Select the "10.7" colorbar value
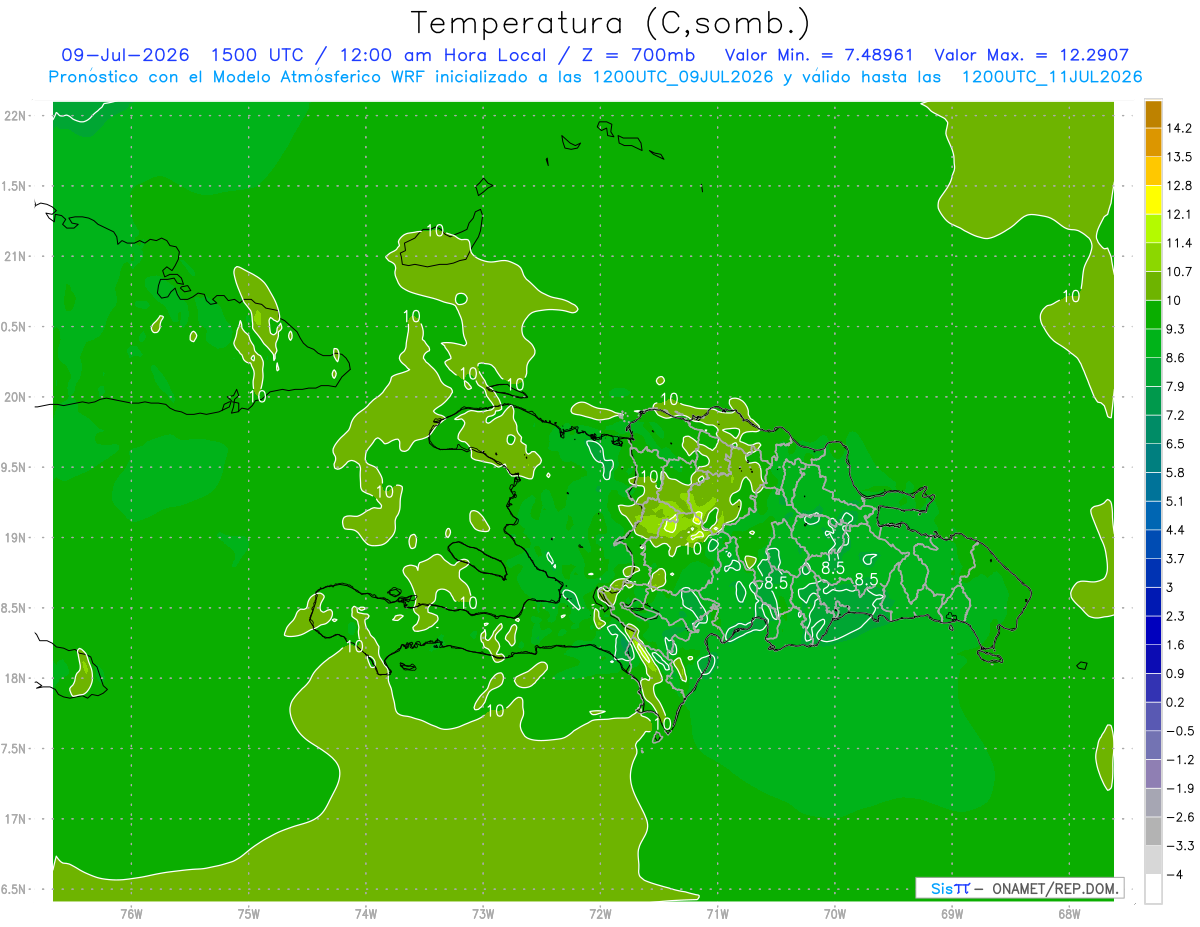The height and width of the screenshot is (927, 1200). (x=1179, y=272)
